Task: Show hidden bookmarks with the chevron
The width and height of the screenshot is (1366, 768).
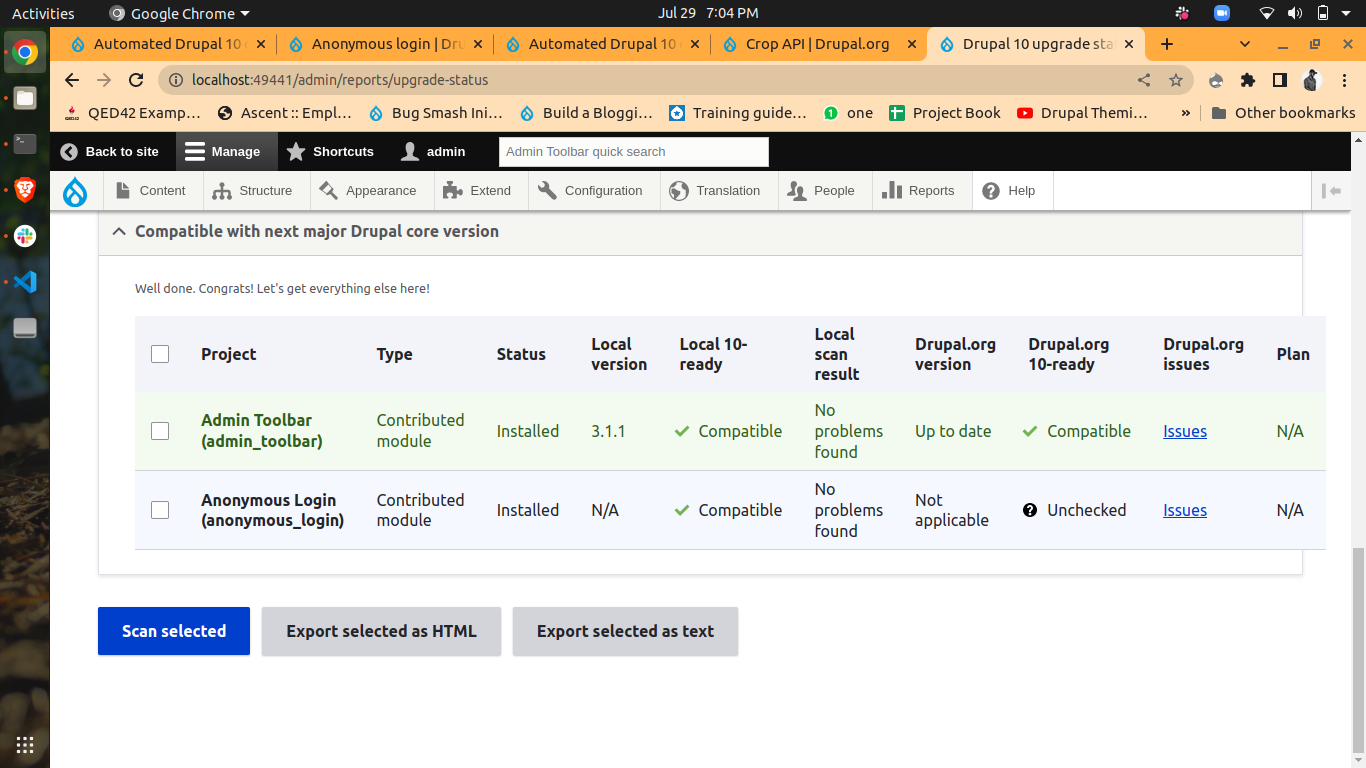Action: pos(1186,113)
